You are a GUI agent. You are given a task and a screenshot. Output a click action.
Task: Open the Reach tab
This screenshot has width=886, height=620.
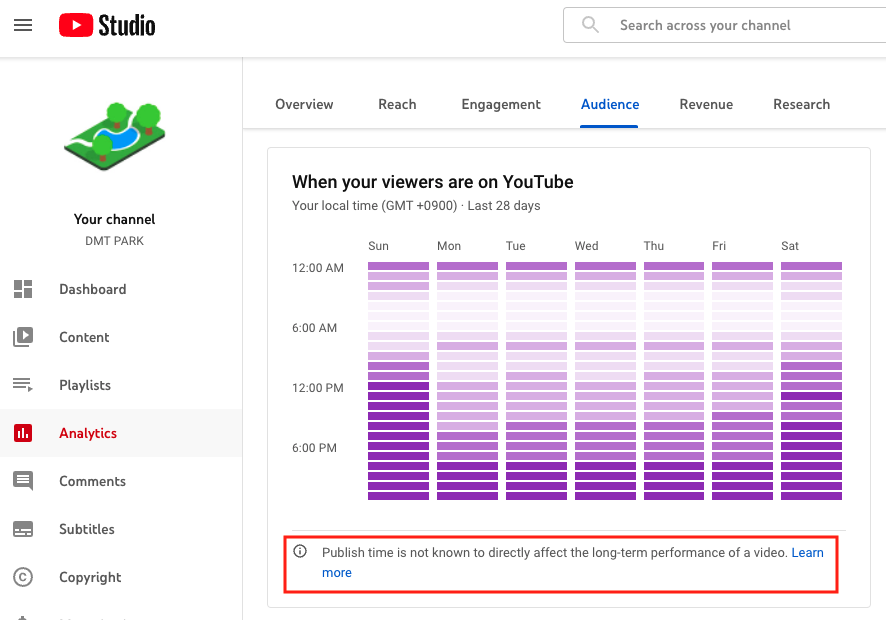click(x=397, y=104)
